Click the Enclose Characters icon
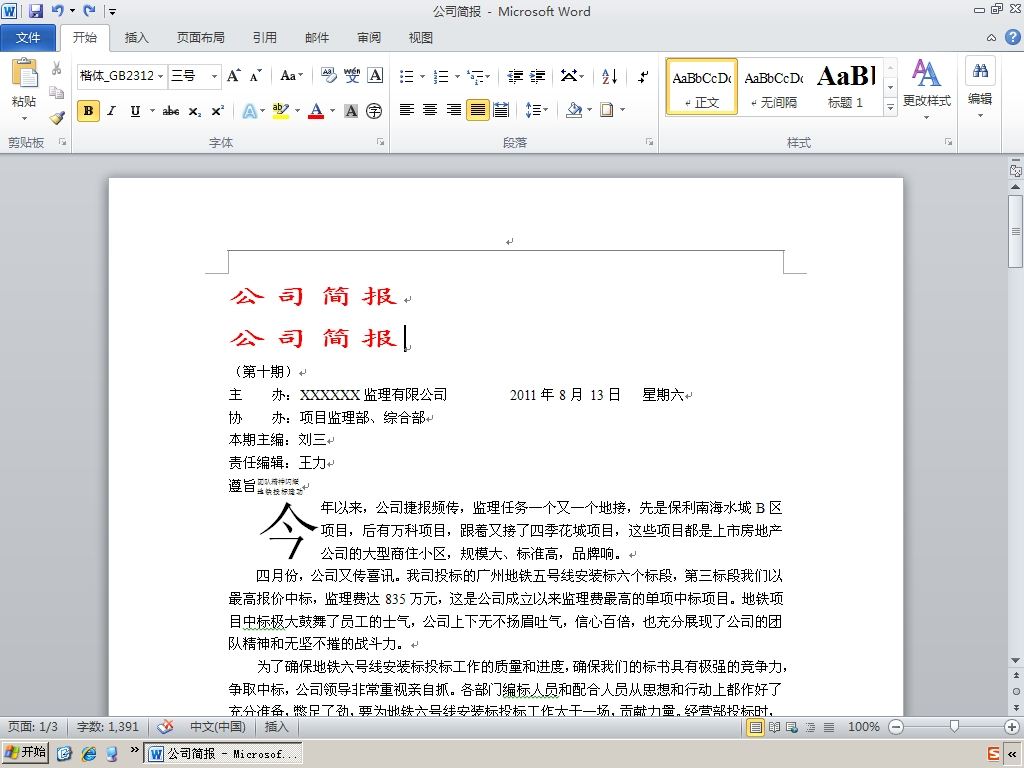The width and height of the screenshot is (1024, 768). tap(374, 111)
